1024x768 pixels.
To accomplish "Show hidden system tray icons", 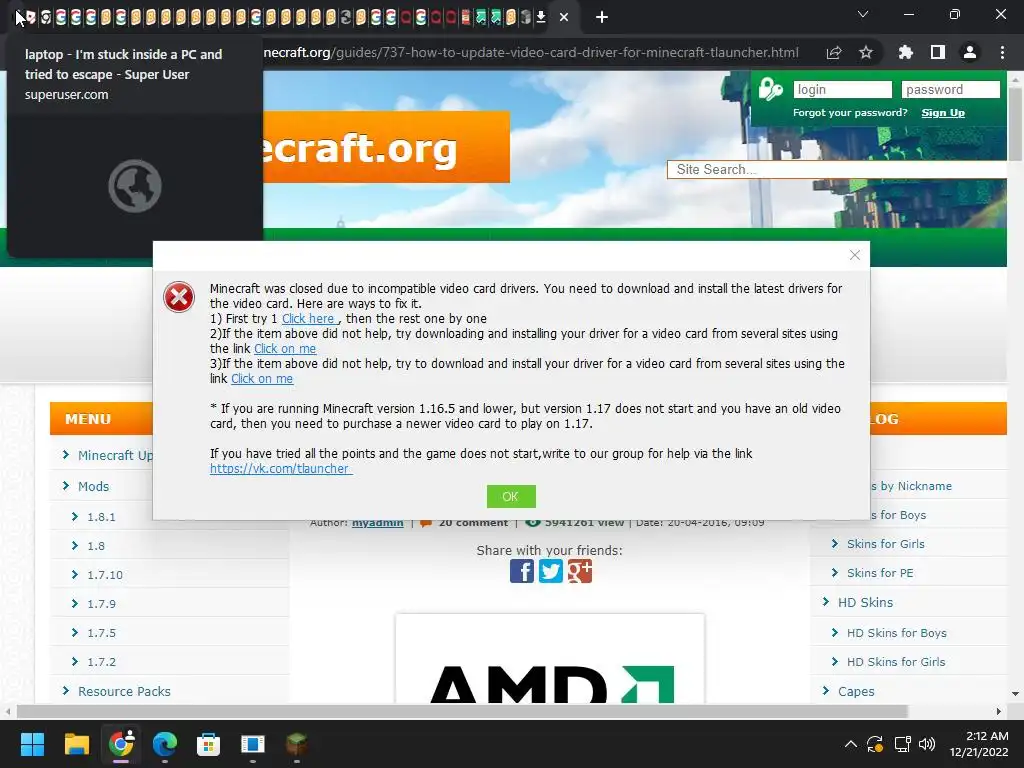I will (x=850, y=744).
